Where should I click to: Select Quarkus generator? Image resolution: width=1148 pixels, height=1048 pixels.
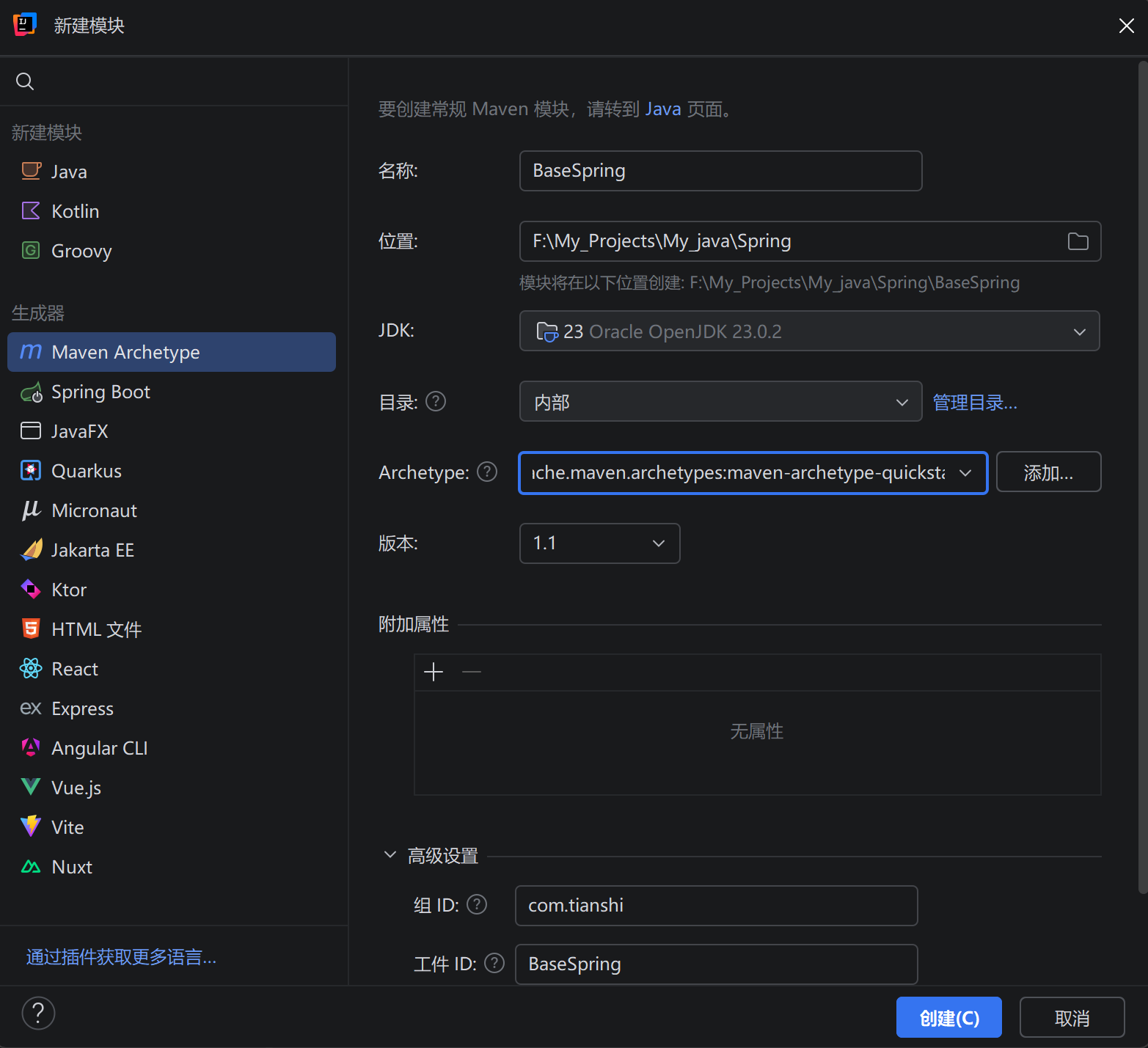point(172,471)
